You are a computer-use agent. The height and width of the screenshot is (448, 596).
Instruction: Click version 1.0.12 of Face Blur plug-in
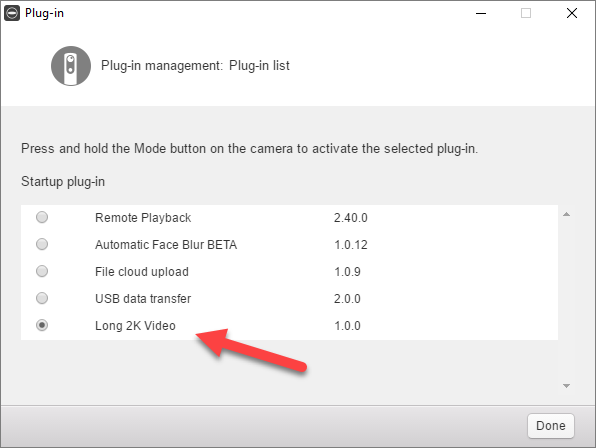(x=351, y=245)
